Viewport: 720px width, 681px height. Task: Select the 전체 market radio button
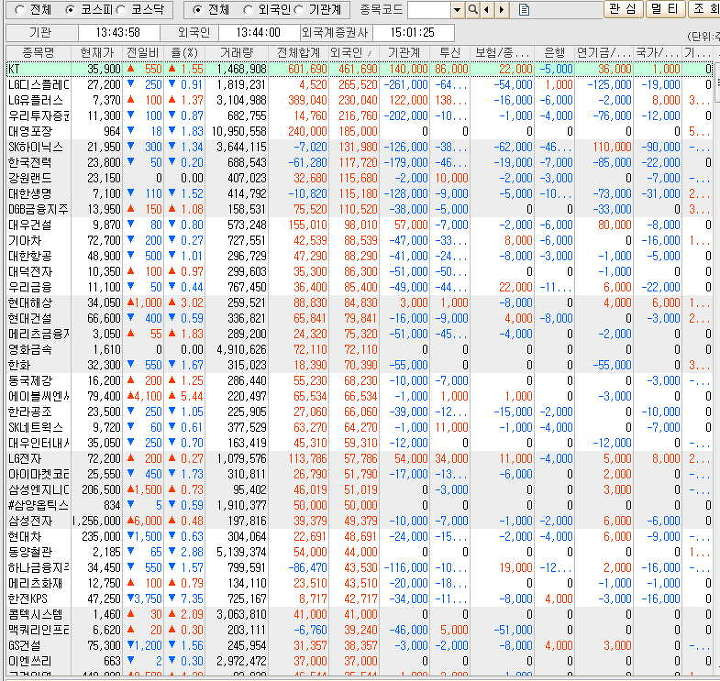(x=20, y=10)
